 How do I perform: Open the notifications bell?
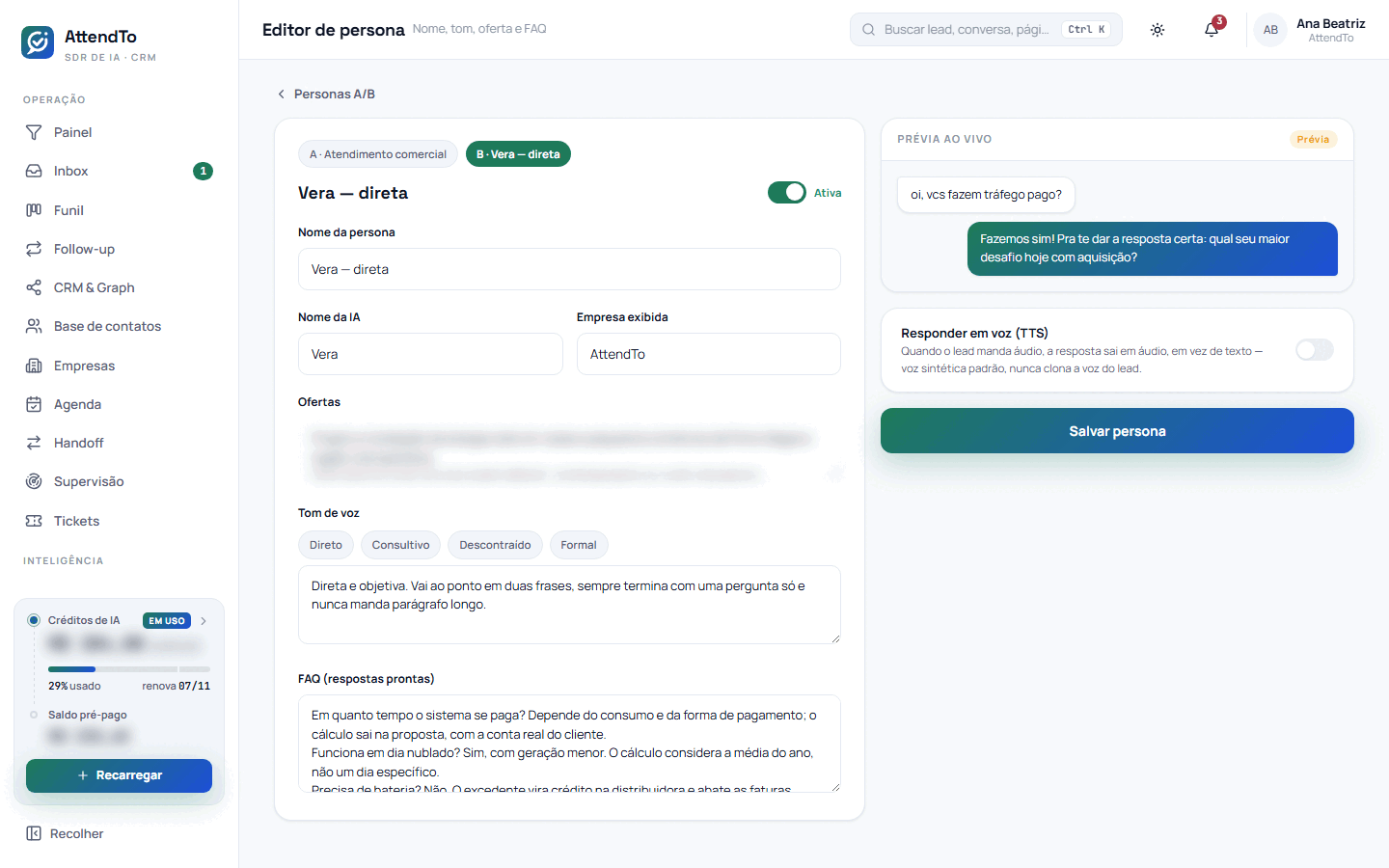[x=1212, y=30]
